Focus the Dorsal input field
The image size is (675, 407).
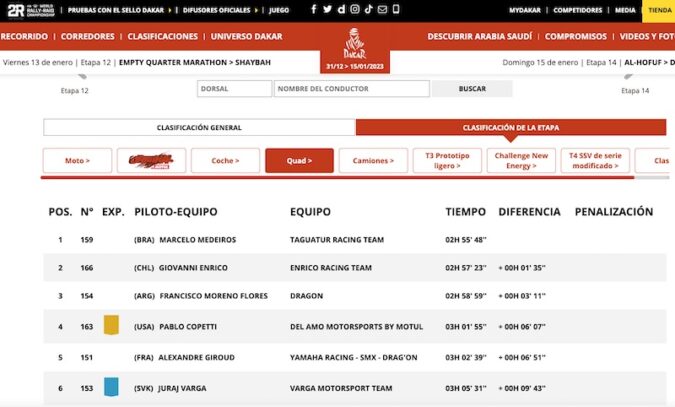(234, 89)
